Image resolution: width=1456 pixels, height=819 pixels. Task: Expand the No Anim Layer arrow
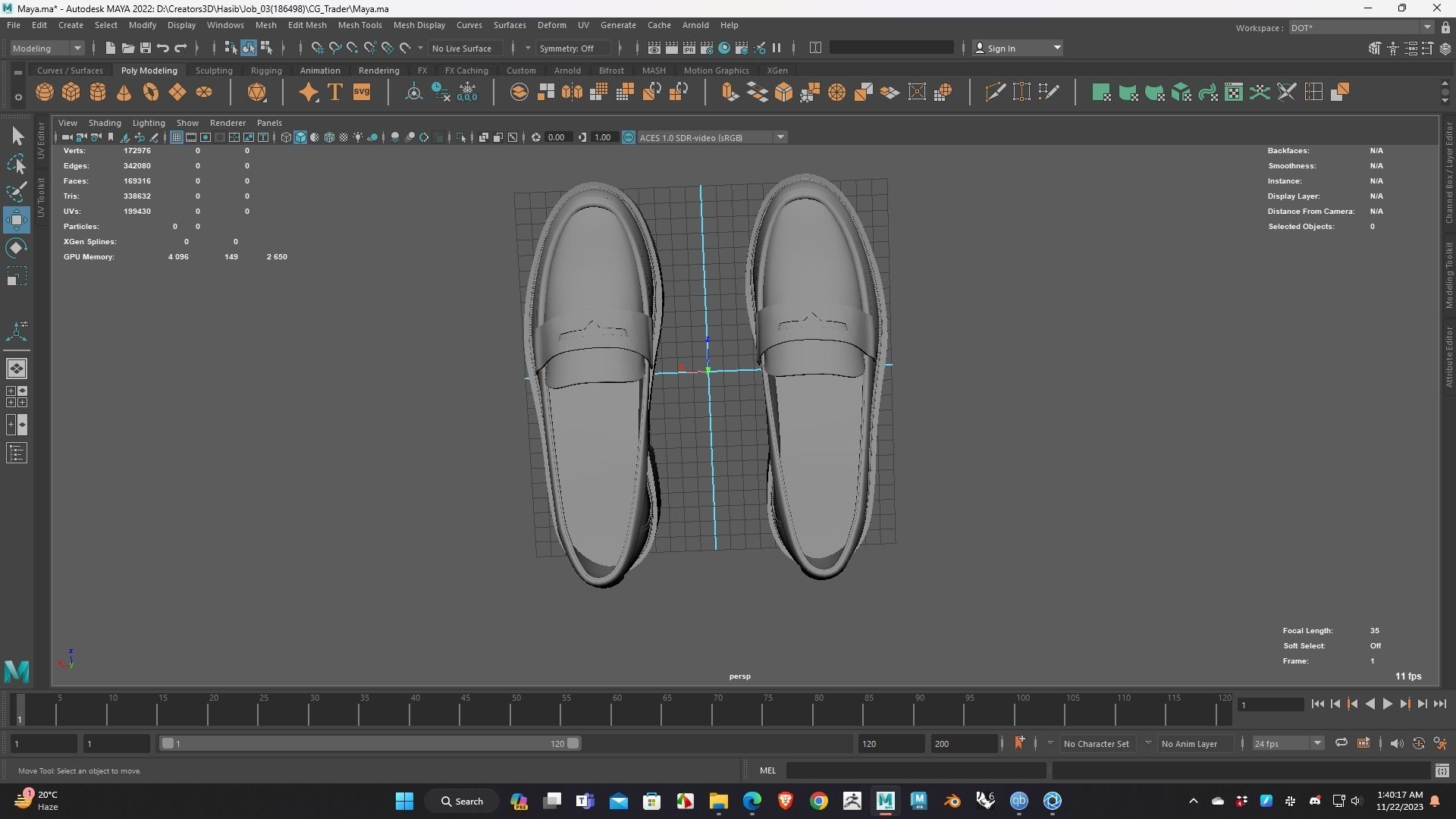1148,743
